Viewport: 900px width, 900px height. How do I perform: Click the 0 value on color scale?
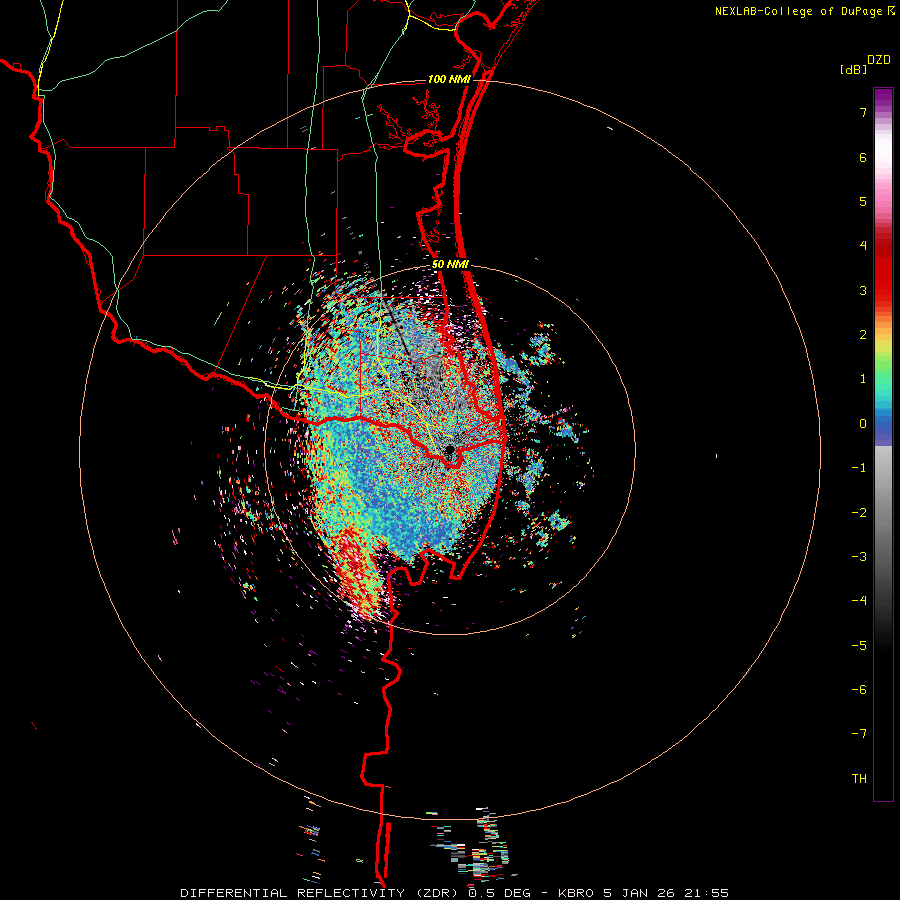point(863,424)
